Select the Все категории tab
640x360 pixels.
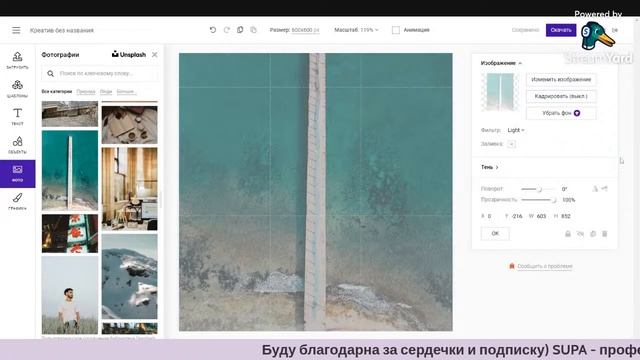57,91
